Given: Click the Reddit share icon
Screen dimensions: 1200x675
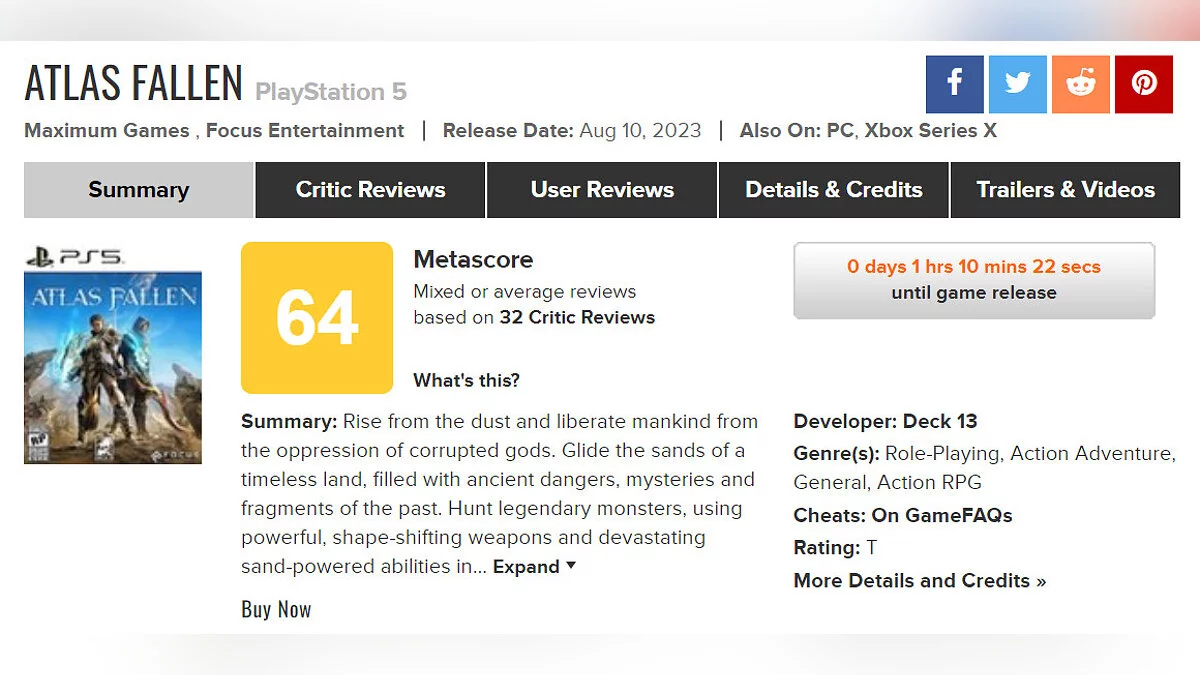Looking at the screenshot, I should [1080, 84].
